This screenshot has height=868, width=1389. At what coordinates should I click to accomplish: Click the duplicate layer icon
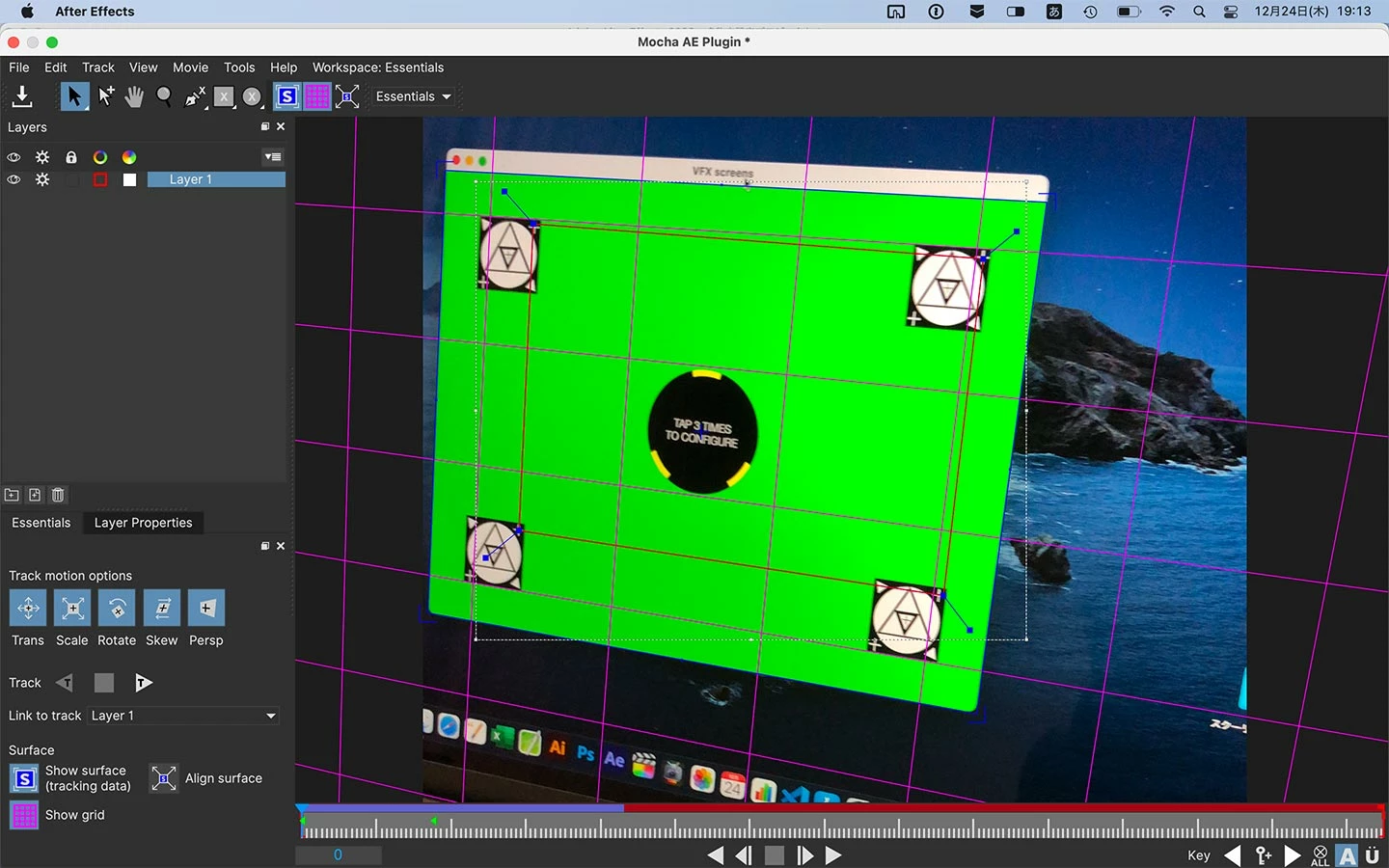(x=35, y=495)
